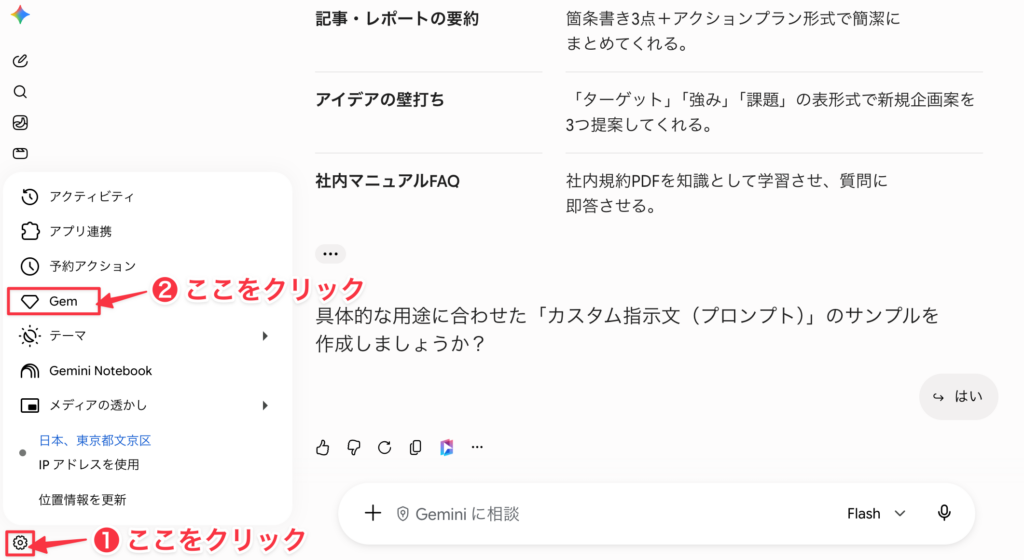Open three-dot more options beside response icons

pos(477,447)
